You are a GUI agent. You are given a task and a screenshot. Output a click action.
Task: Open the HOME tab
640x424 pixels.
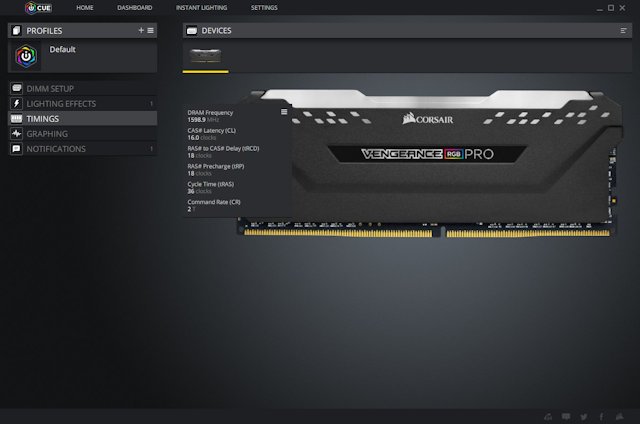pyautogui.click(x=84, y=8)
